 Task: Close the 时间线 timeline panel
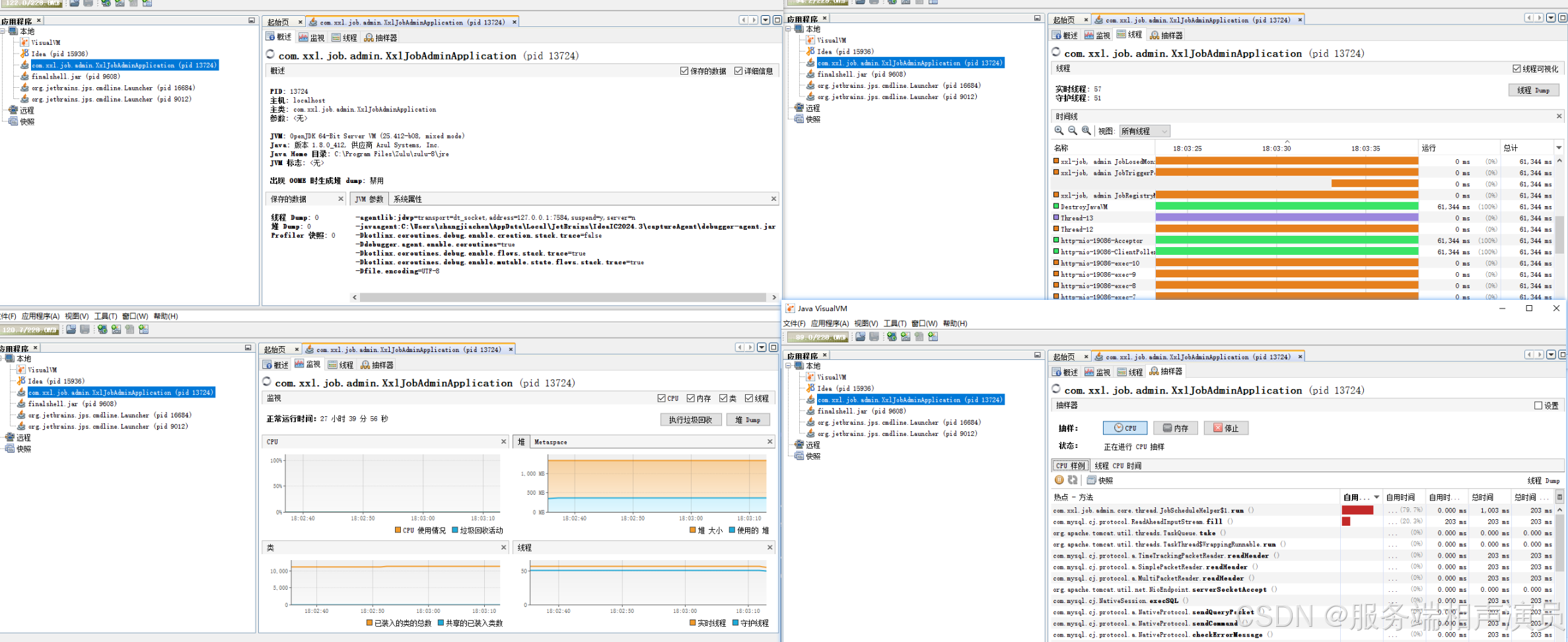(x=1559, y=116)
